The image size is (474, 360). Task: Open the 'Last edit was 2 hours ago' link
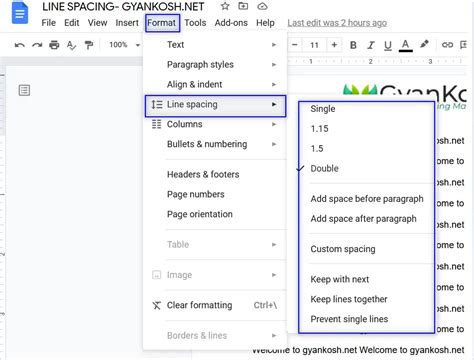point(337,23)
